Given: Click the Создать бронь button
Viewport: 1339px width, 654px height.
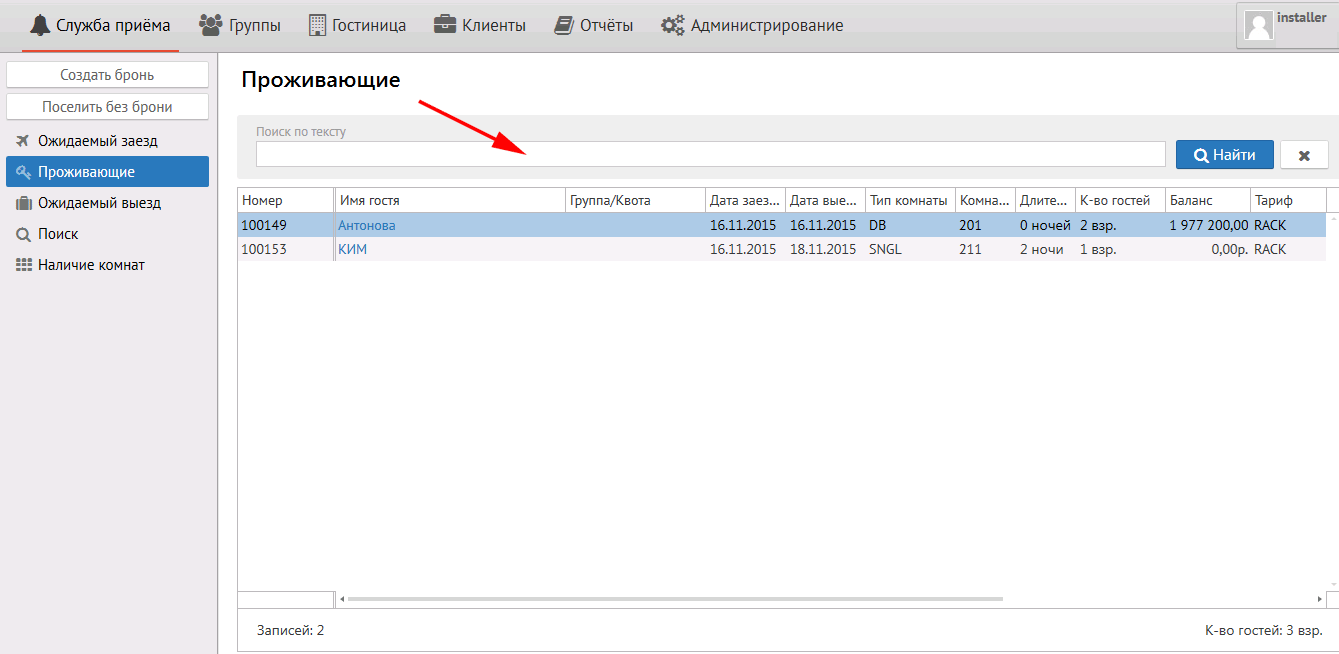Looking at the screenshot, I should pos(107,75).
